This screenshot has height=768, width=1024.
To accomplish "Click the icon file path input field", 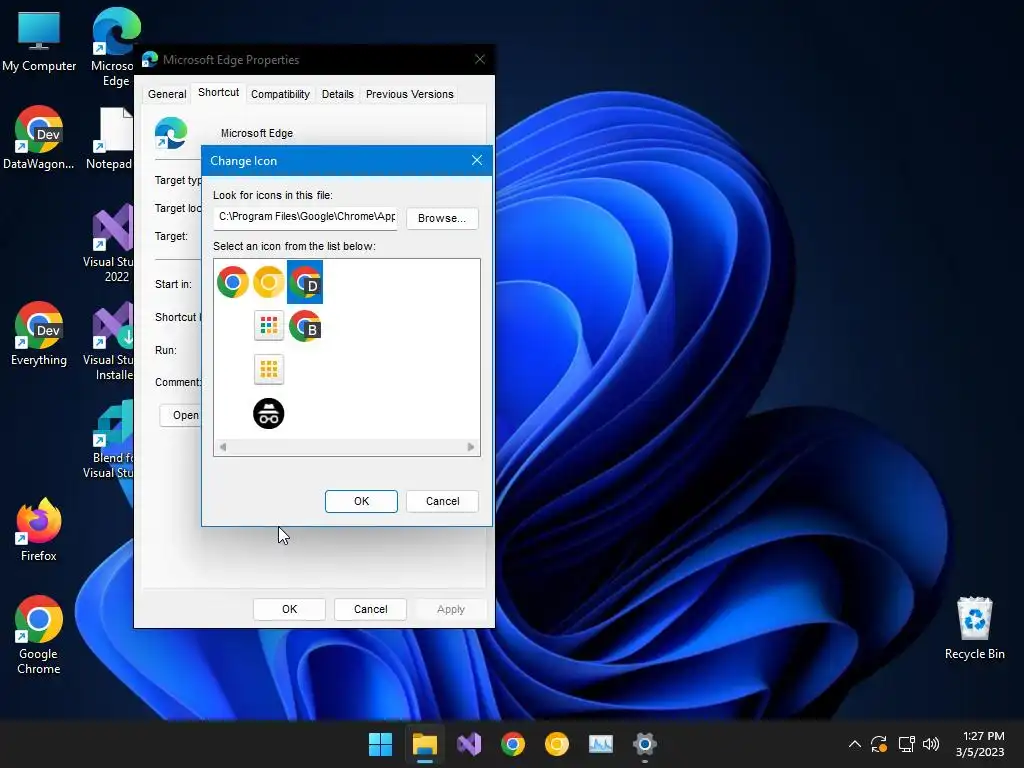I will [305, 217].
